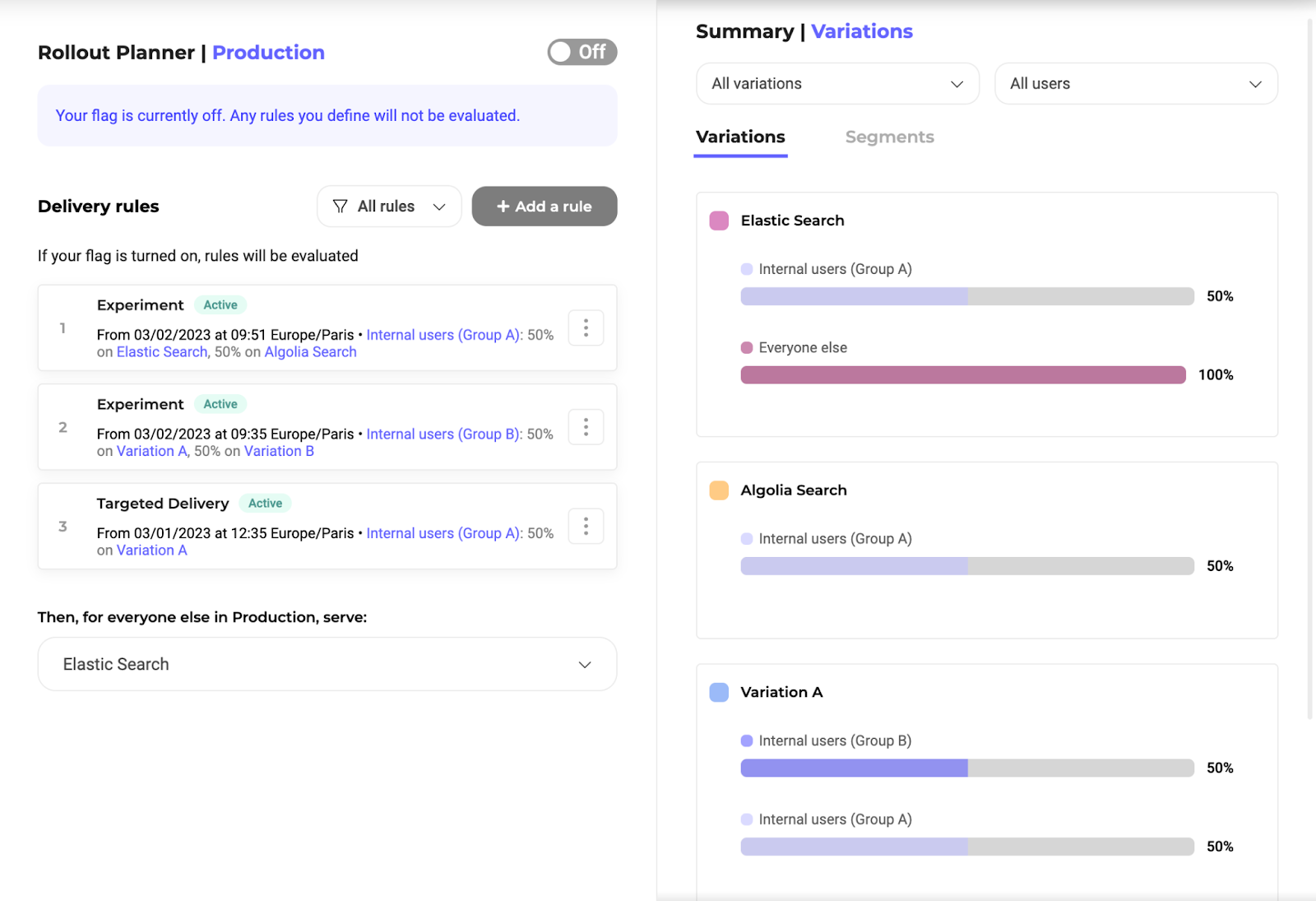Click the Add a rule button

[x=544, y=207]
